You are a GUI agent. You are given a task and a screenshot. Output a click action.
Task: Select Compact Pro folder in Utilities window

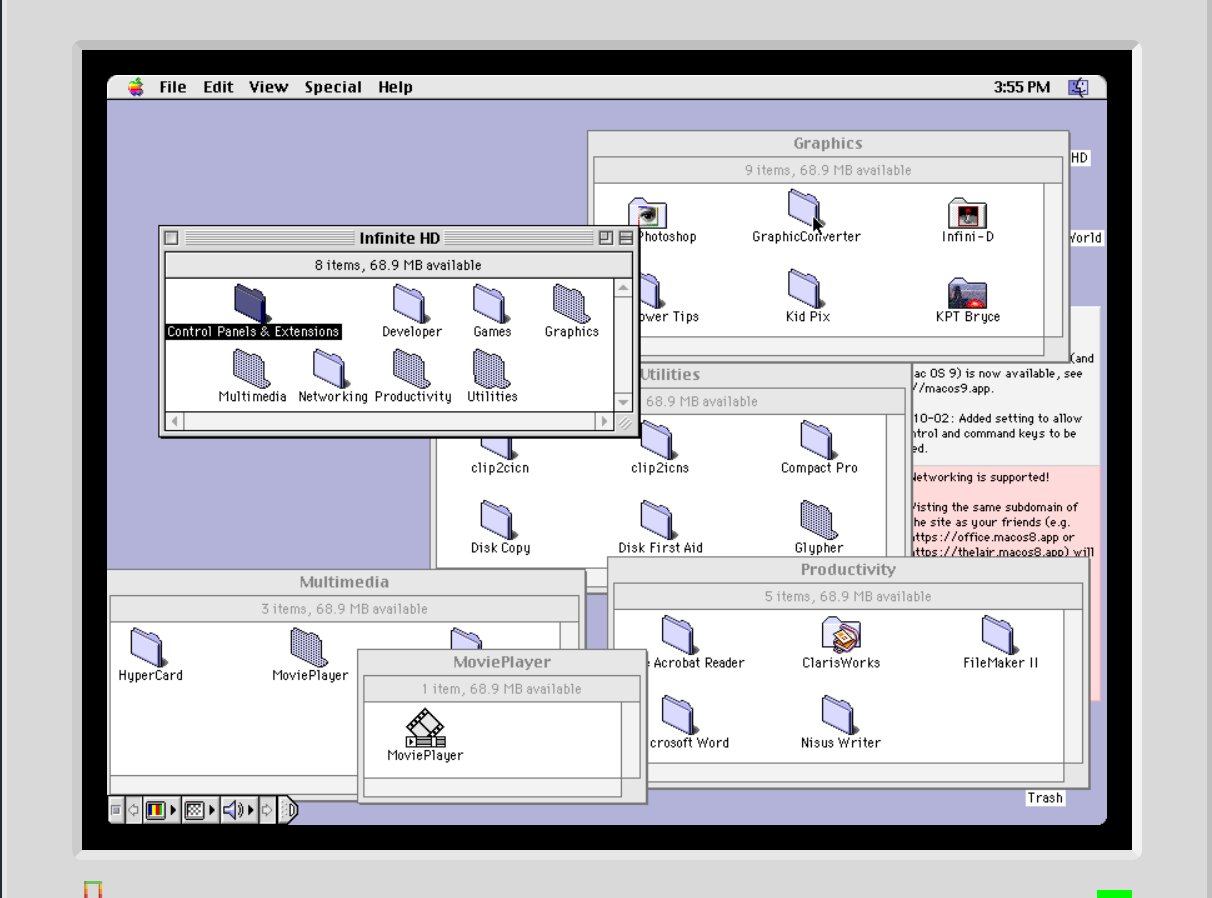coord(818,439)
